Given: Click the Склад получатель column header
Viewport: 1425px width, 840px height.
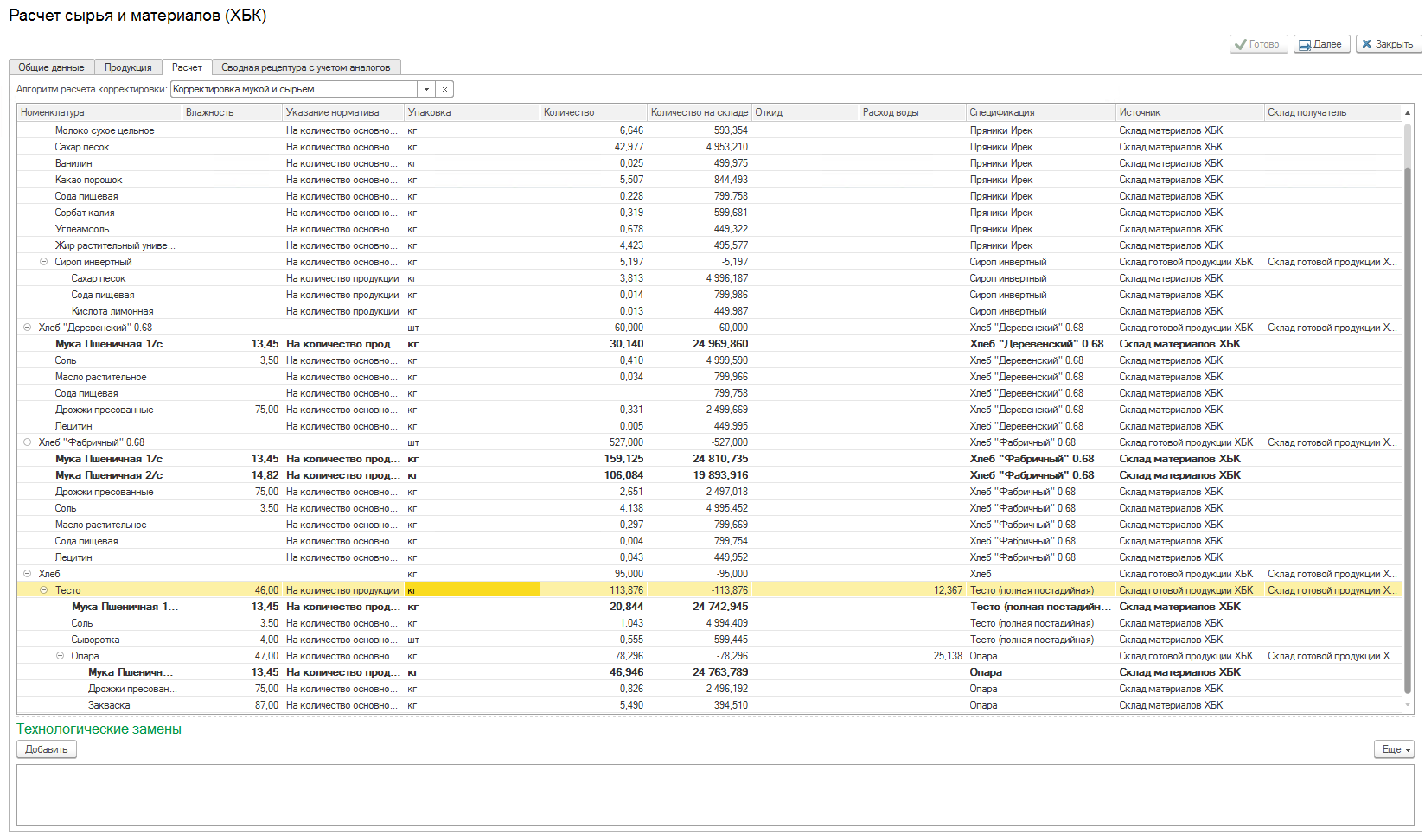Looking at the screenshot, I should tap(1332, 112).
